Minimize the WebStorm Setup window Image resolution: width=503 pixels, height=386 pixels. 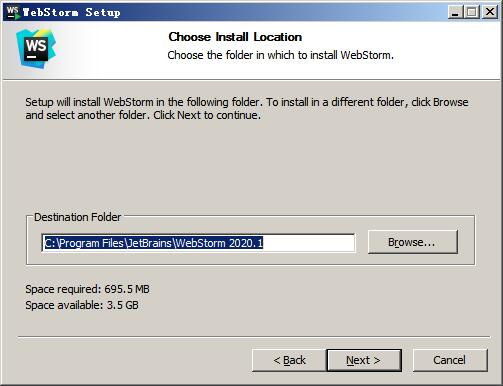(x=455, y=12)
